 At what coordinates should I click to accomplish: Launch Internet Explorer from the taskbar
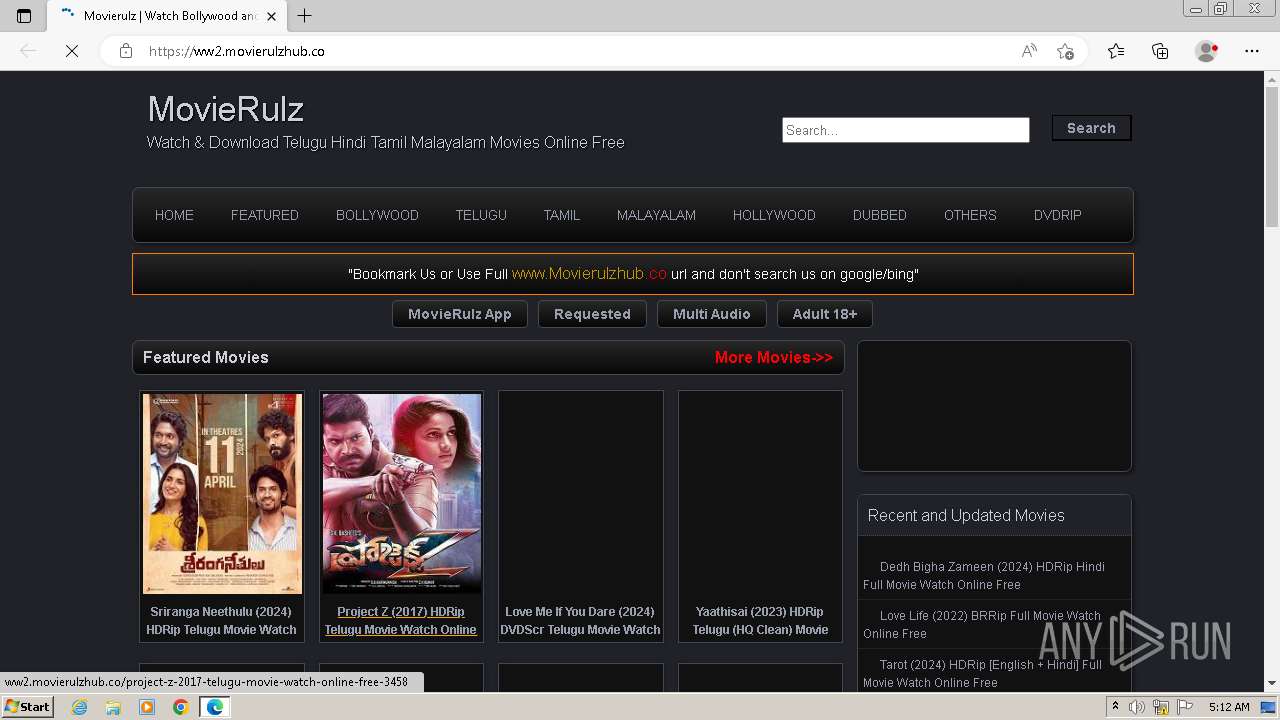80,707
